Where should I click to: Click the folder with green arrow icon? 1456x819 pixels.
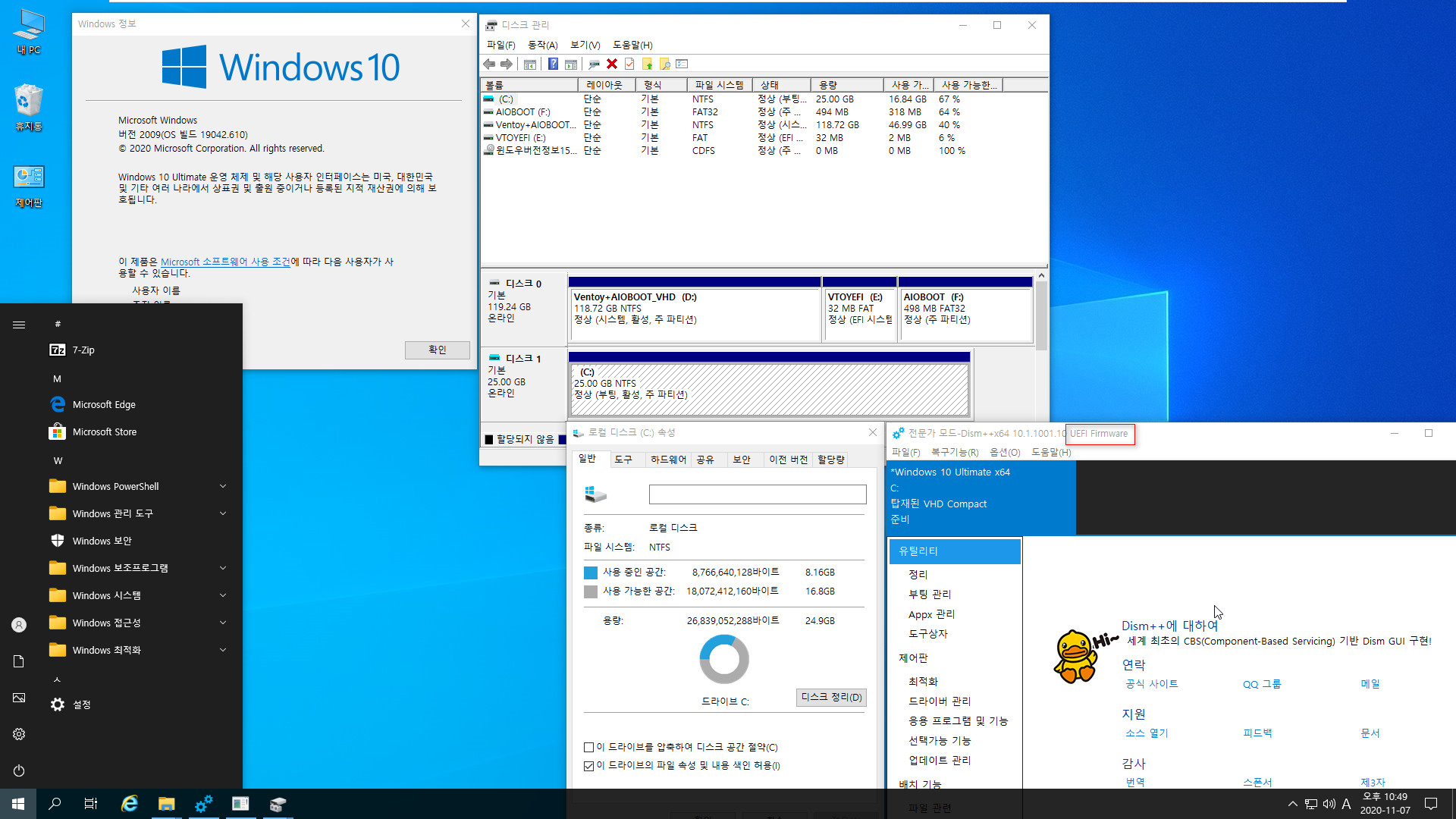647,64
